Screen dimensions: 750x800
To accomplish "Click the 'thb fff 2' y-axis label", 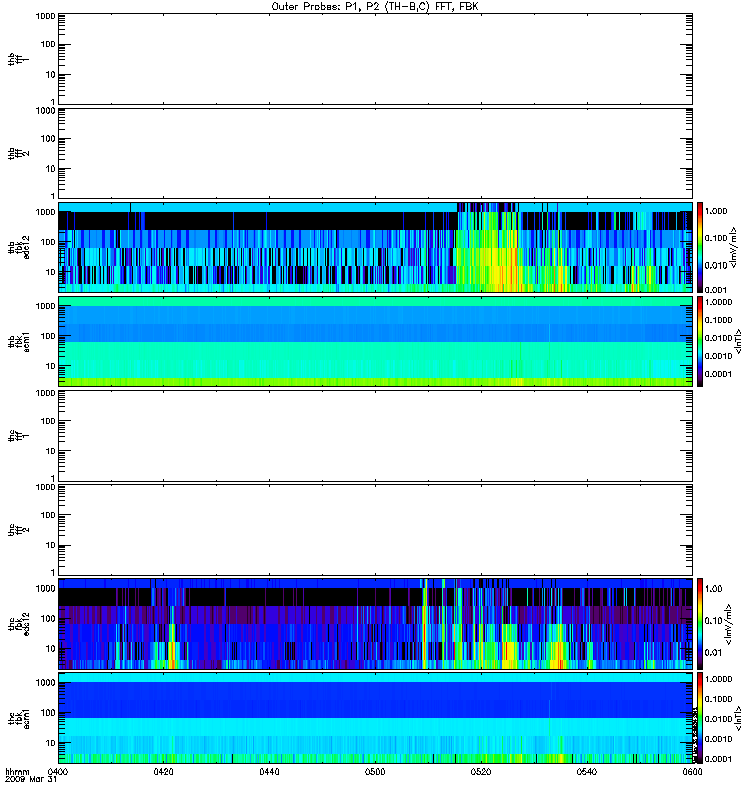I will (19, 153).
